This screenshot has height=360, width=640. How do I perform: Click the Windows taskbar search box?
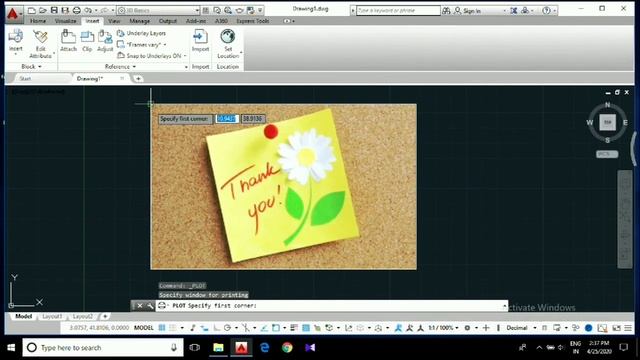click(103, 348)
